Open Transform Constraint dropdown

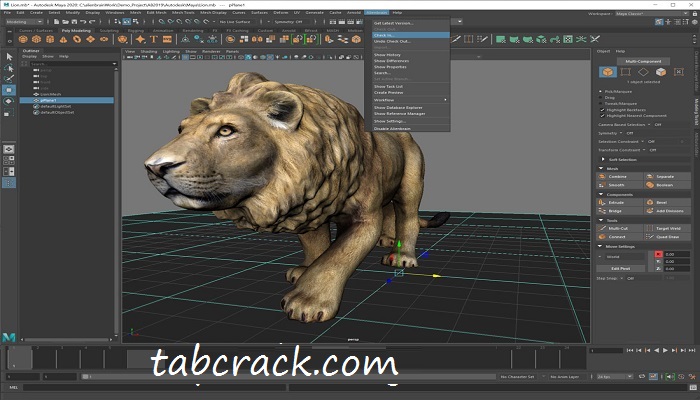coord(644,150)
